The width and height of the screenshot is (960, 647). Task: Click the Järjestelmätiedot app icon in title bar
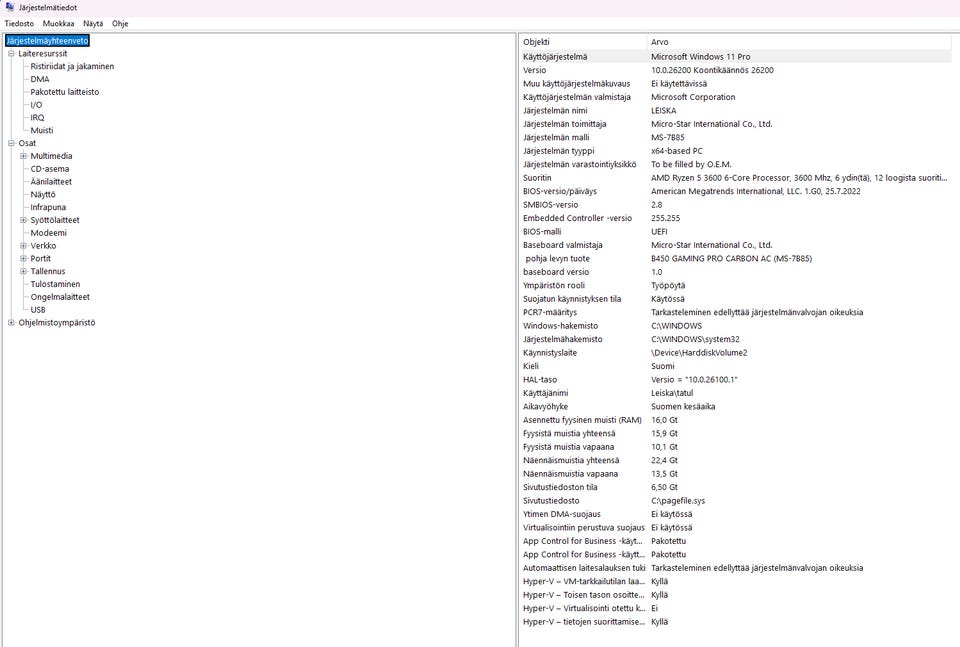tap(9, 7)
